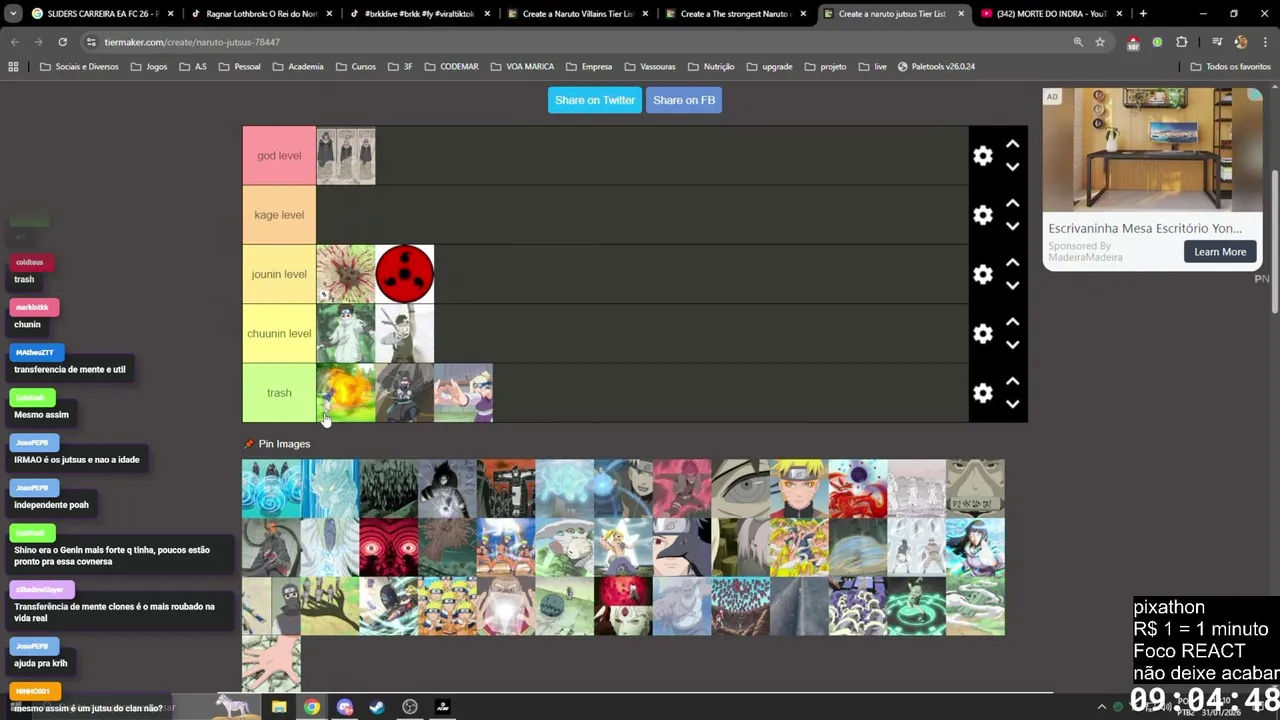Move god level row down
Screen dimensions: 1280x720
click(1012, 167)
